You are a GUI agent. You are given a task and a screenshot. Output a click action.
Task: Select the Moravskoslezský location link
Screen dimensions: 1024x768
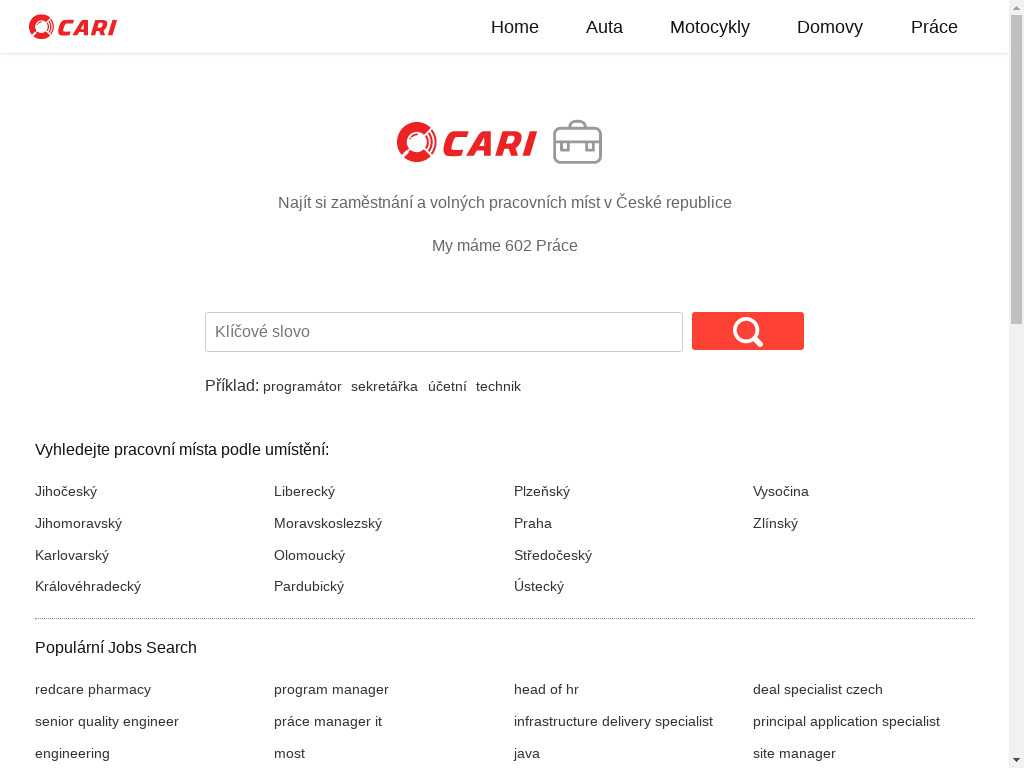[327, 523]
